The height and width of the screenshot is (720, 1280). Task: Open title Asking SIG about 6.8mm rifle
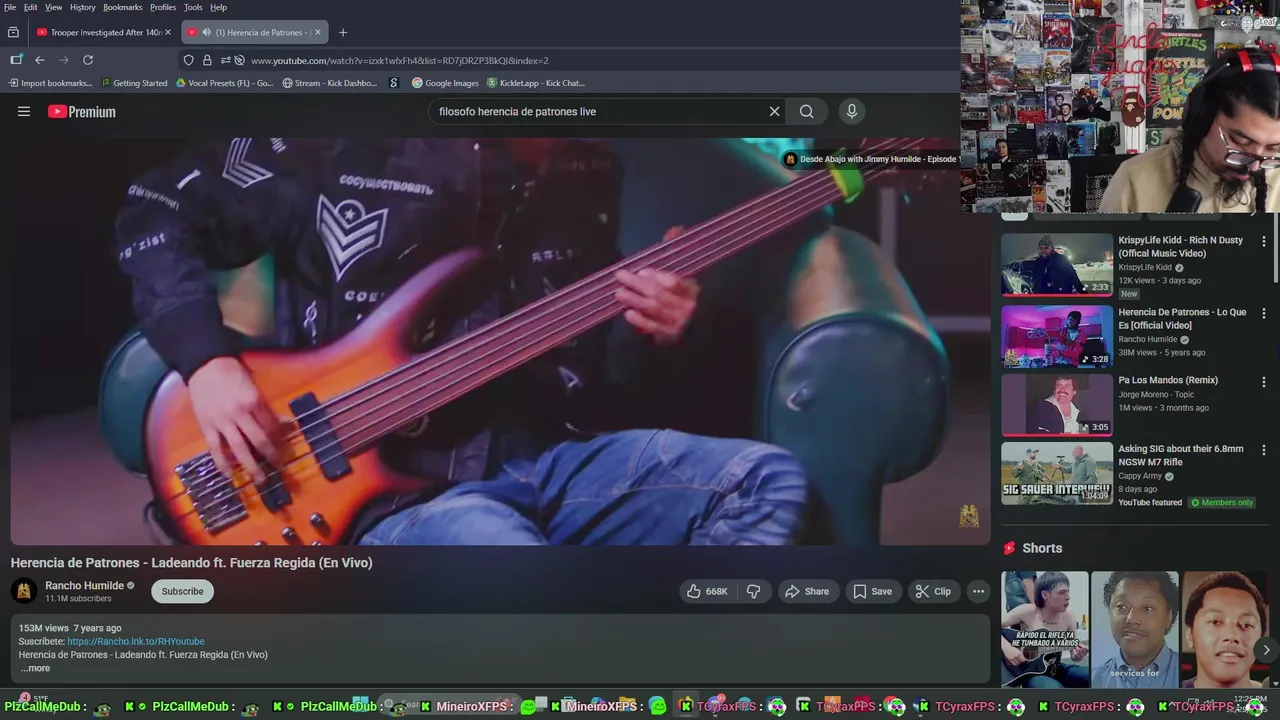click(x=1181, y=455)
